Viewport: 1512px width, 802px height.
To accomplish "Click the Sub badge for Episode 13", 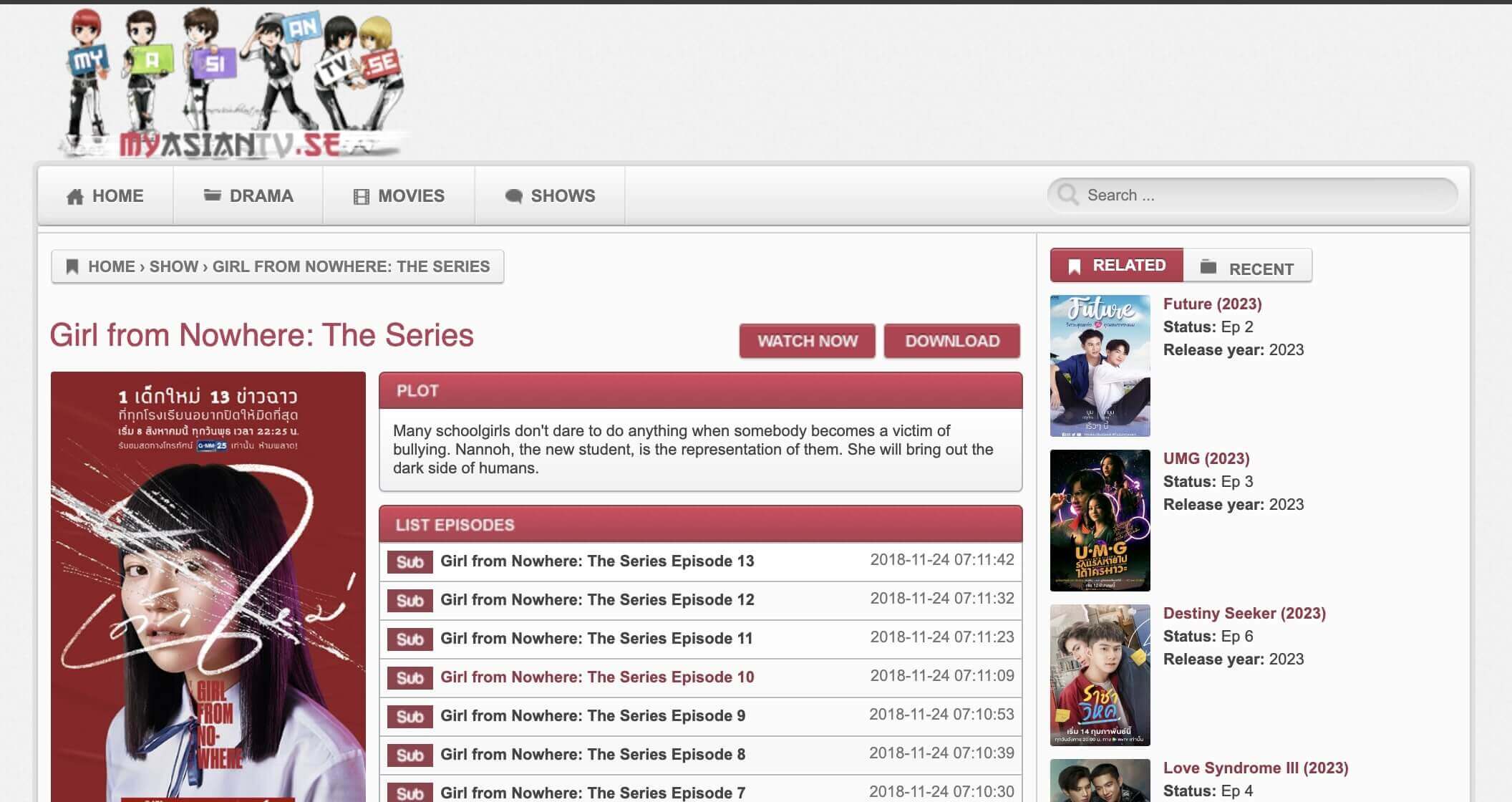I will point(409,562).
